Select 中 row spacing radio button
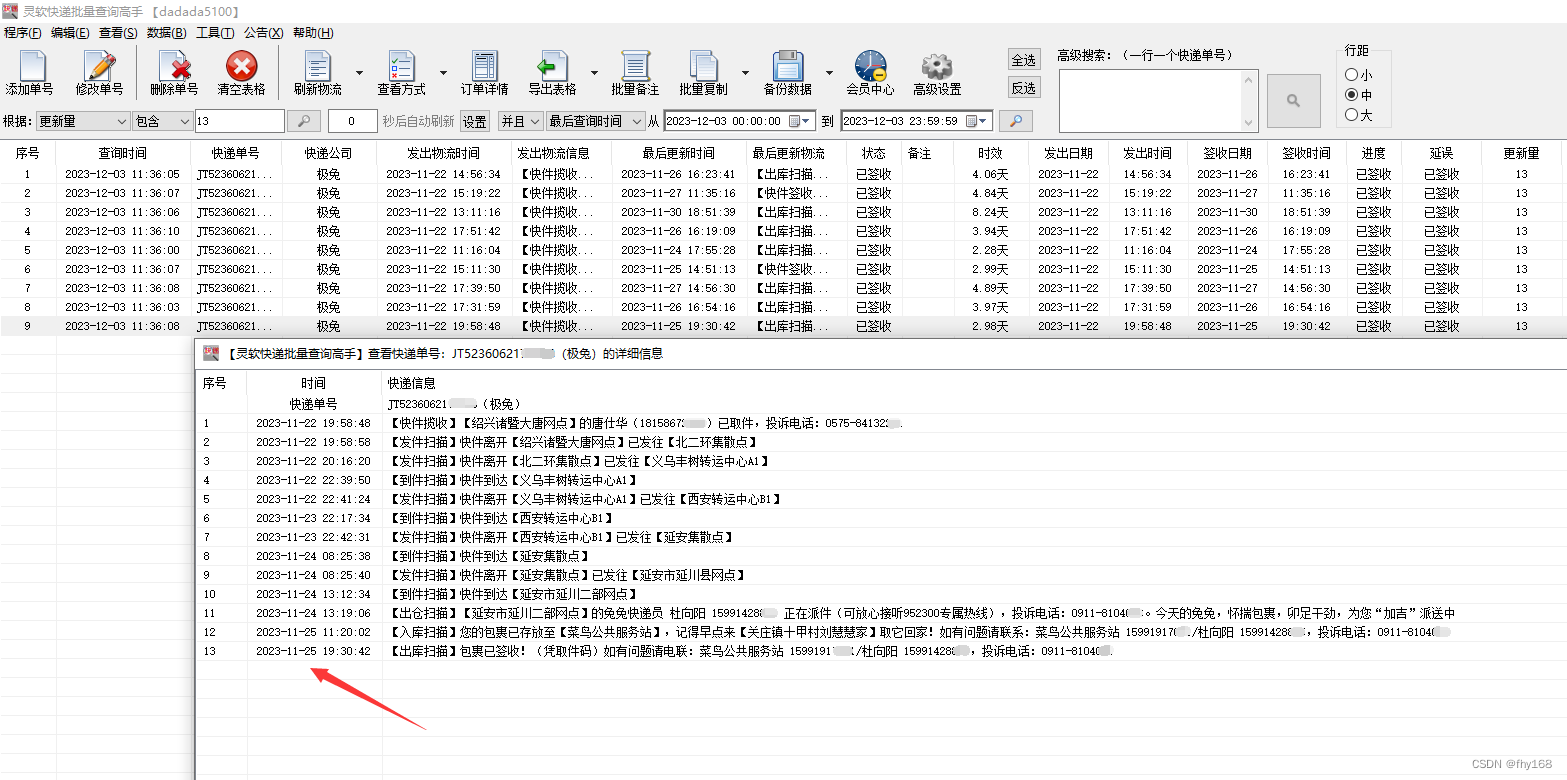This screenshot has width=1567, height=780. (1352, 95)
